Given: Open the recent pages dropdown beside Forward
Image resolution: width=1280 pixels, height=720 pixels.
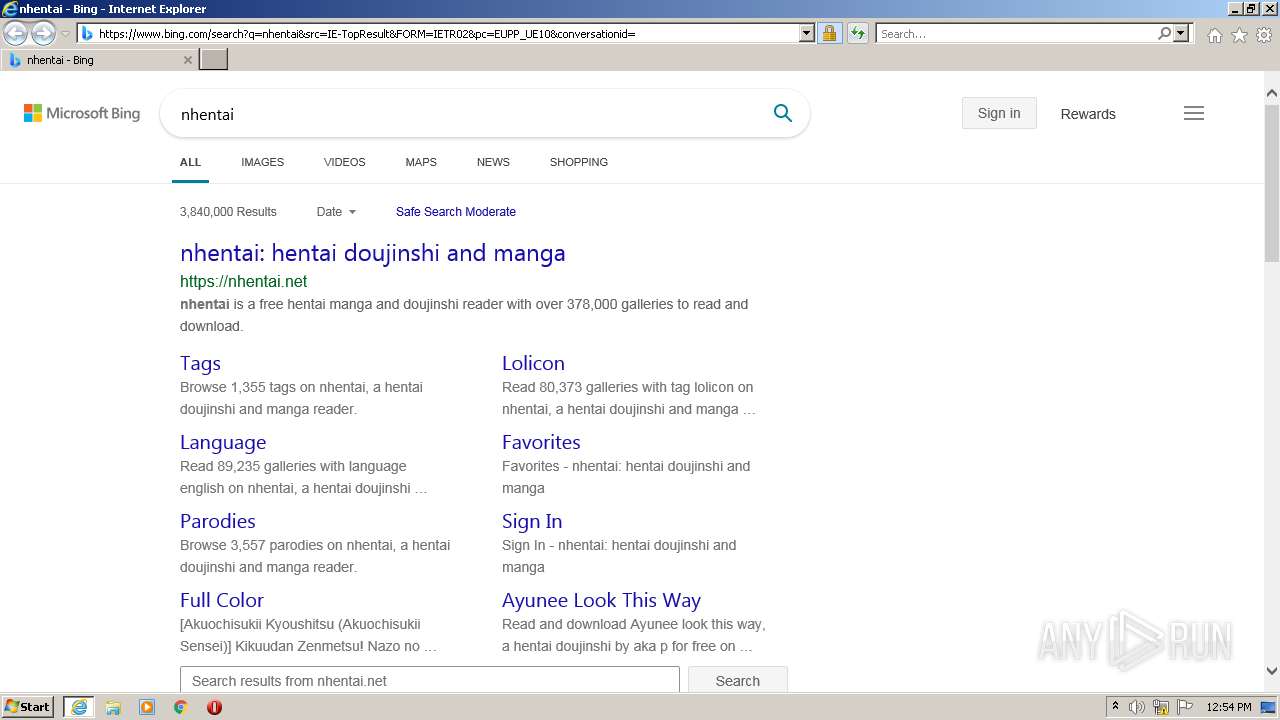Looking at the screenshot, I should coord(65,34).
